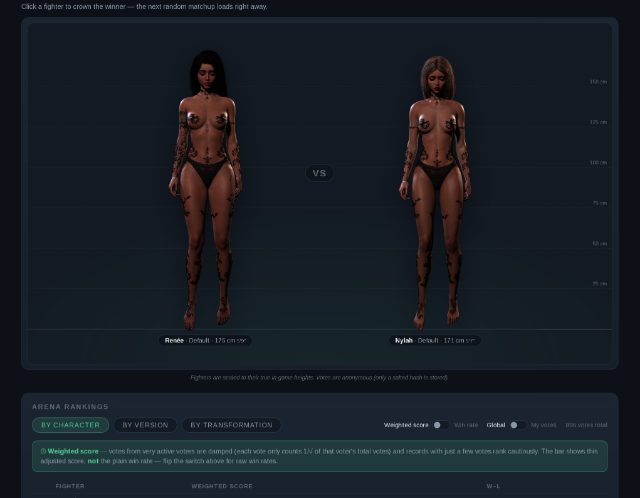Click the W-L column header
The image size is (640, 498).
click(x=493, y=486)
